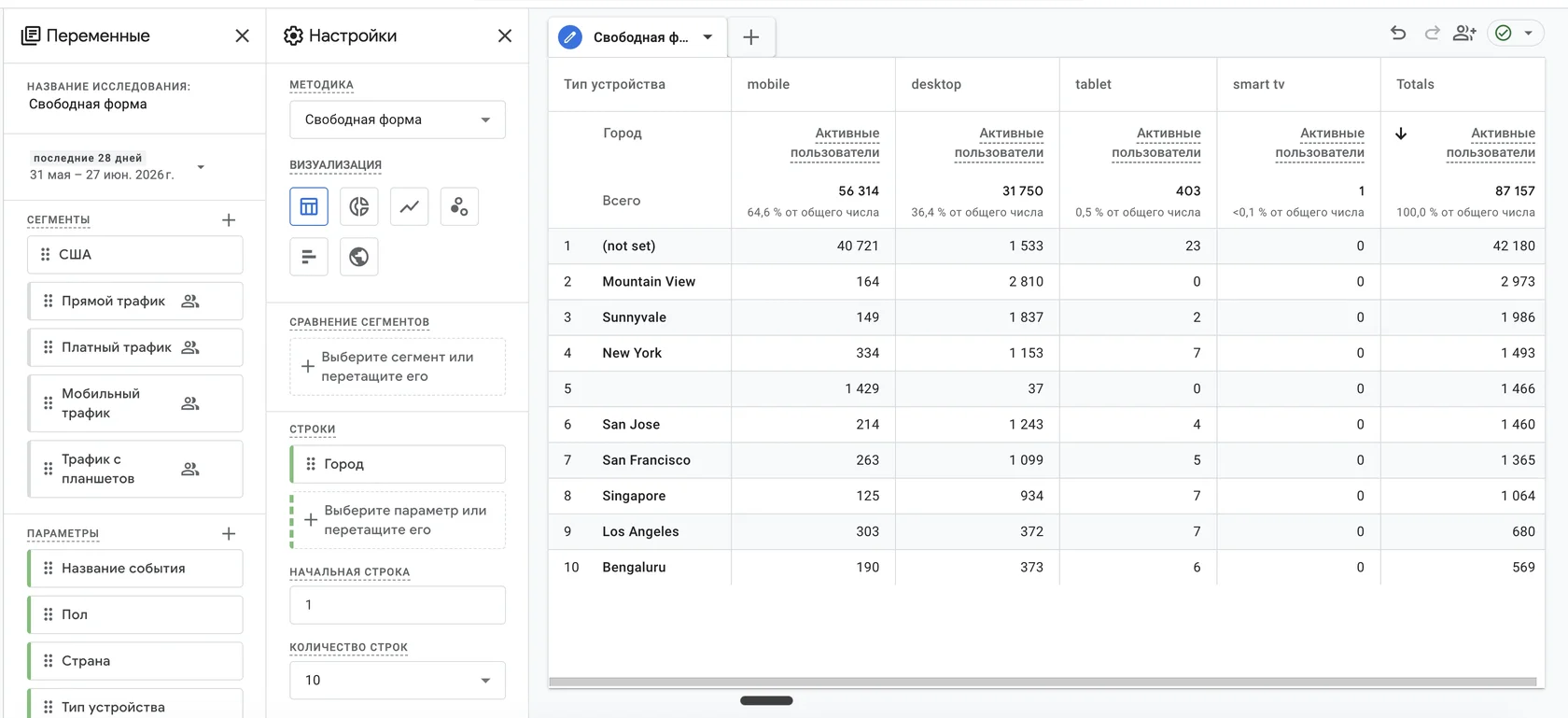Screen dimensions: 1568x718
Task: Click the Начальная строка input field
Action: coord(398,605)
